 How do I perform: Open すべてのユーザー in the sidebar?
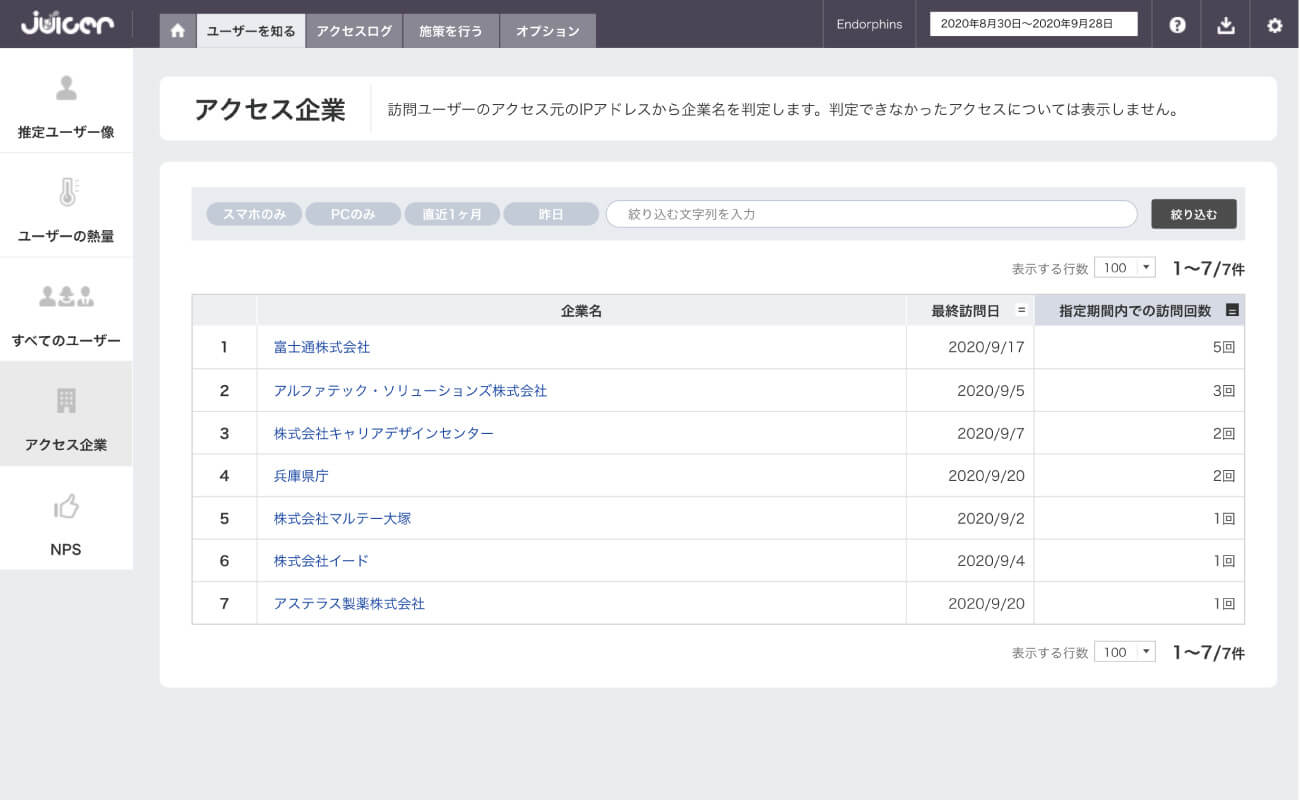click(x=66, y=310)
